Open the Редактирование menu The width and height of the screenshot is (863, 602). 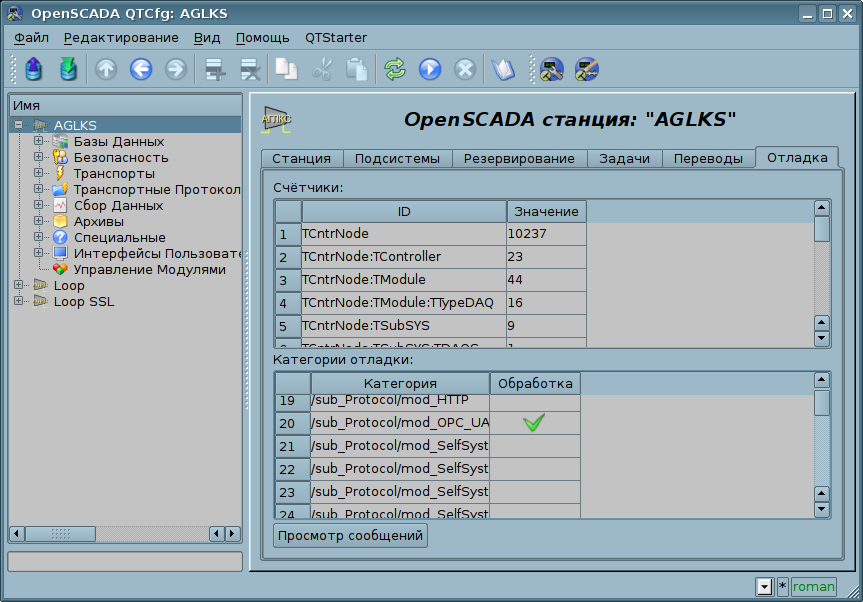(x=121, y=38)
